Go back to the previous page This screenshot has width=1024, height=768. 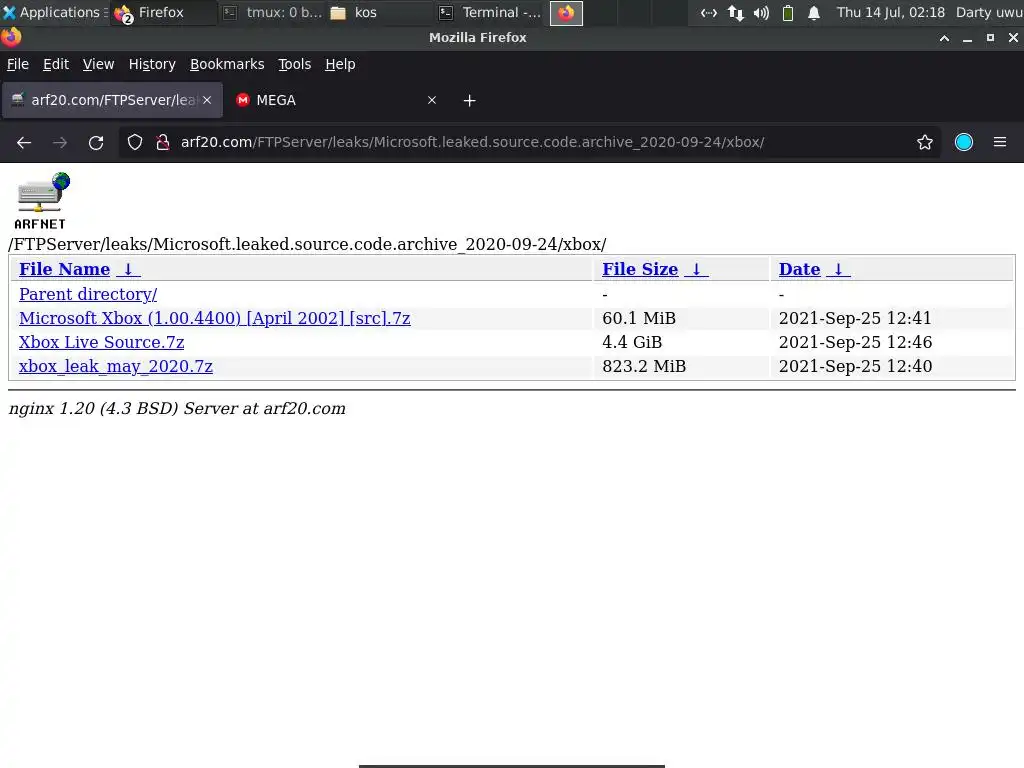click(x=24, y=142)
